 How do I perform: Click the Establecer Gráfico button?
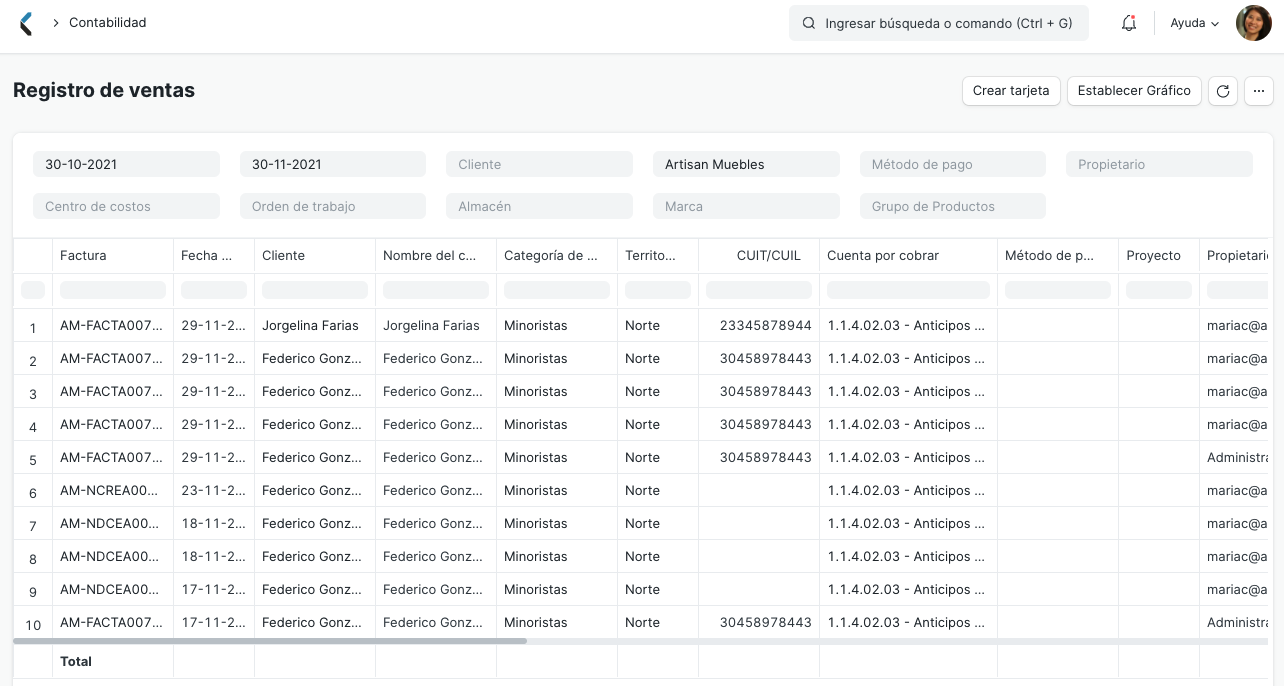point(1134,91)
